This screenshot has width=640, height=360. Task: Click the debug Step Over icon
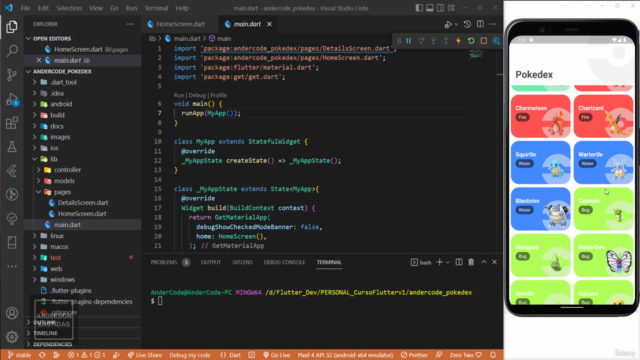click(x=421, y=41)
